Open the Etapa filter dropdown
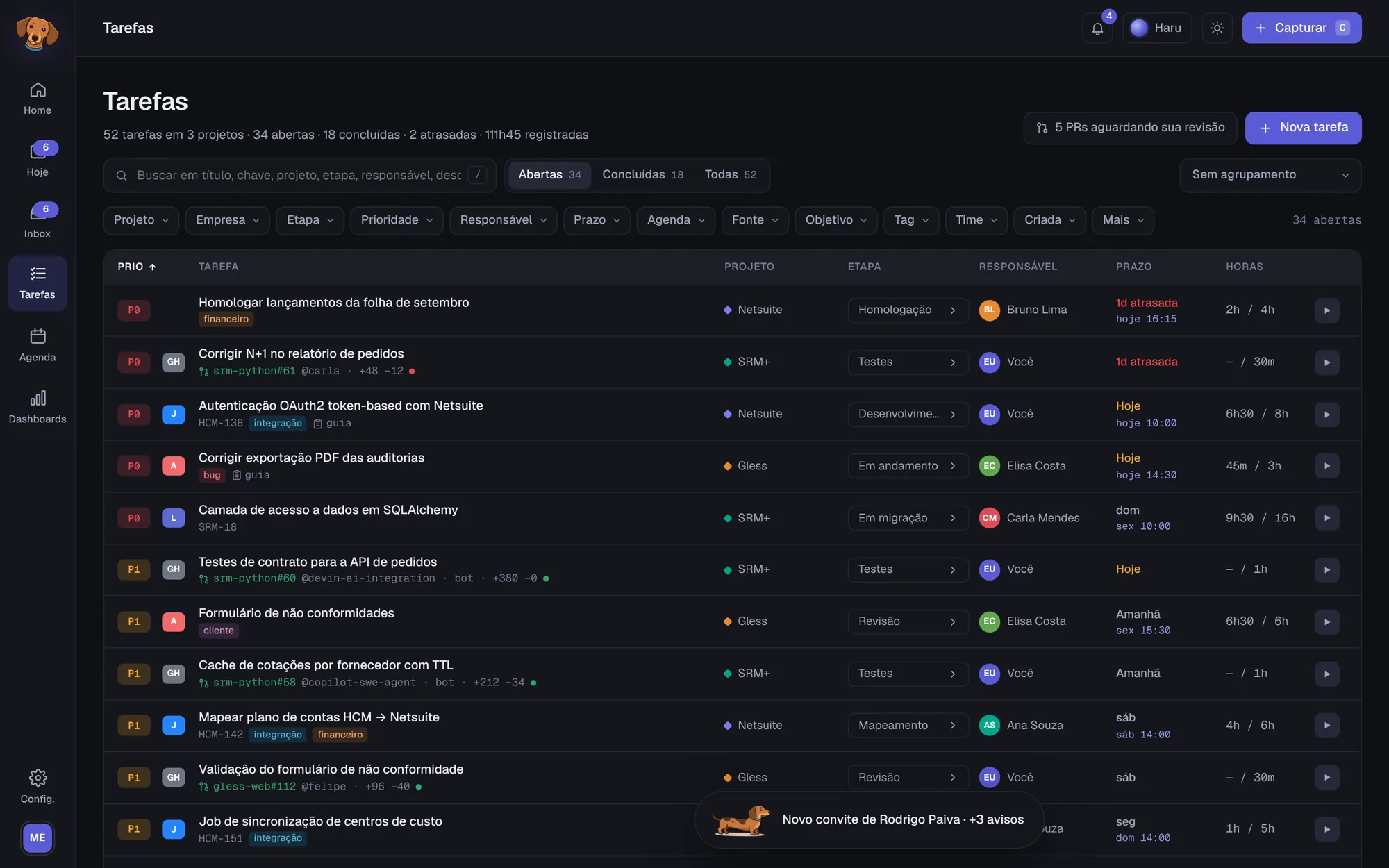 click(310, 220)
